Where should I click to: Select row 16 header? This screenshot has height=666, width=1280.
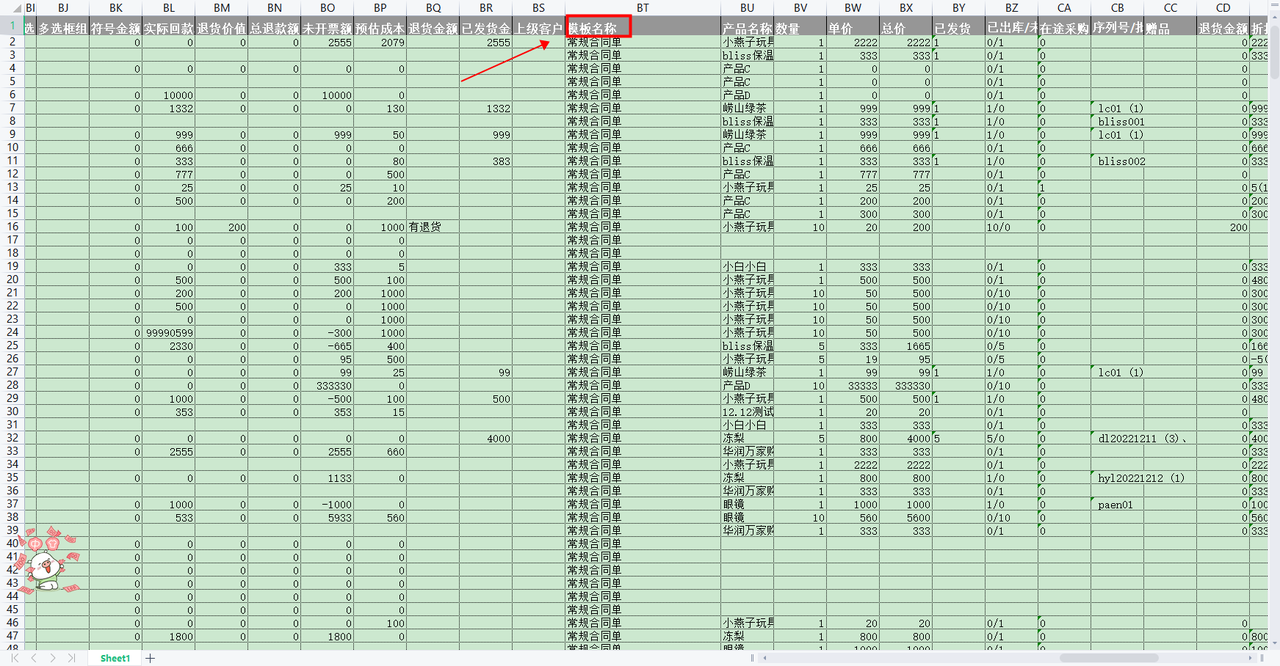[11, 227]
